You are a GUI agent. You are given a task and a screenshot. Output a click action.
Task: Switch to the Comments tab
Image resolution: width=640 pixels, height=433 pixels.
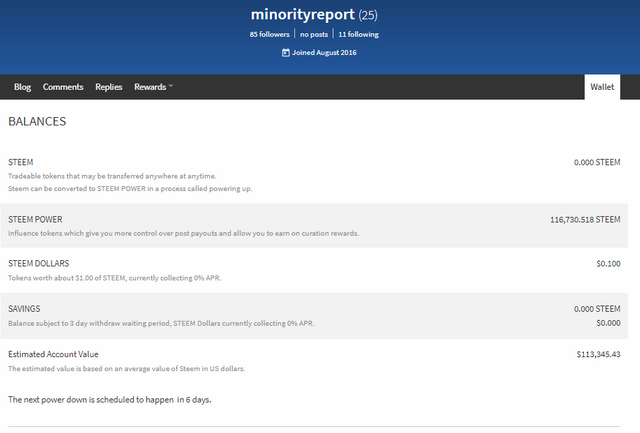(63, 87)
